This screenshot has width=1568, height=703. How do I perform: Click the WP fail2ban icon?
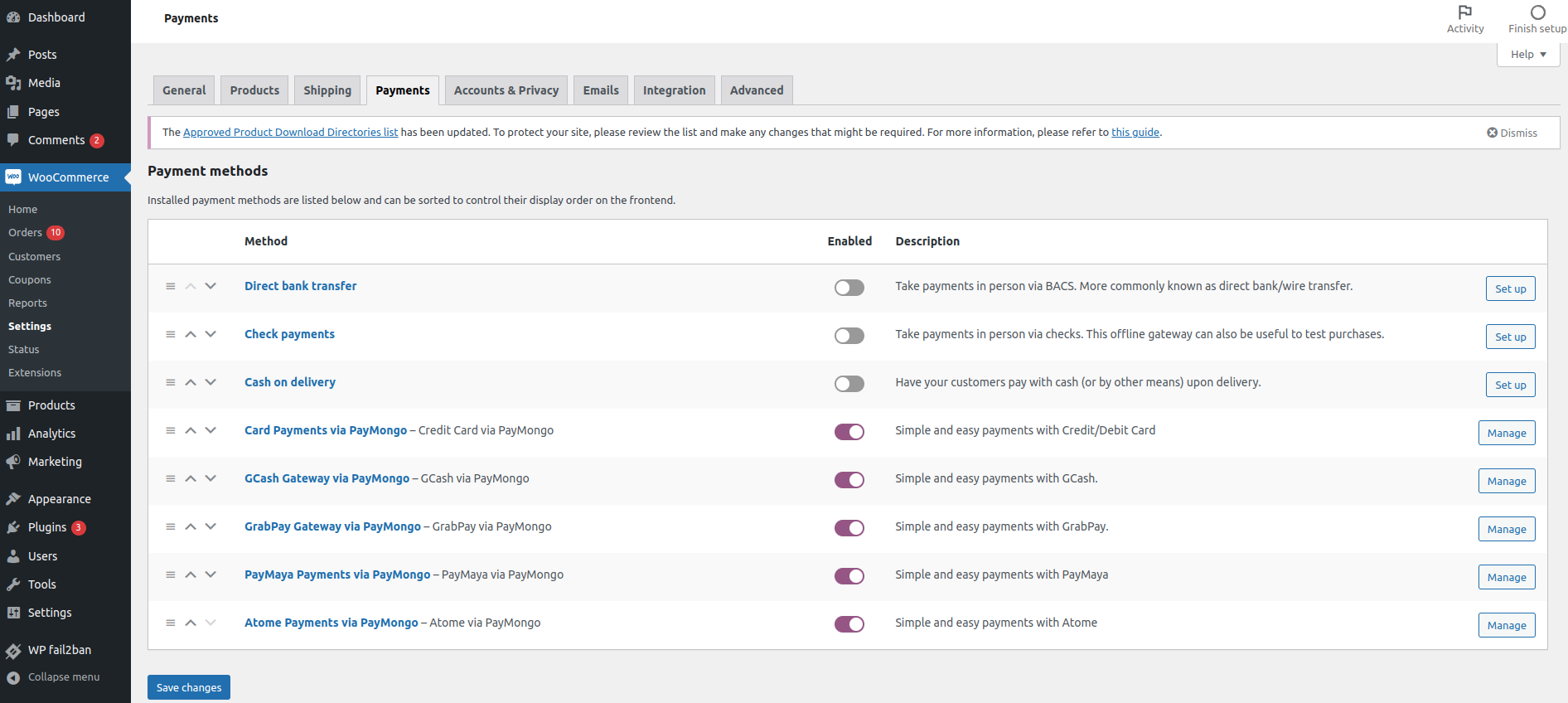click(13, 650)
